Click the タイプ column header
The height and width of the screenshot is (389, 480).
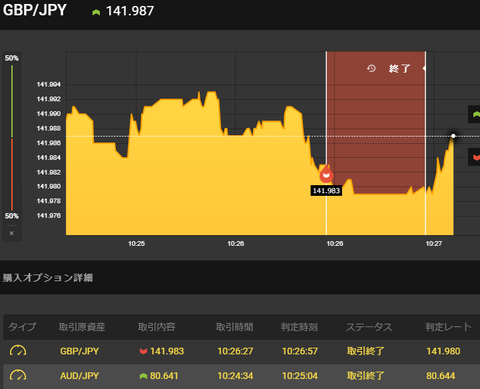point(22,327)
